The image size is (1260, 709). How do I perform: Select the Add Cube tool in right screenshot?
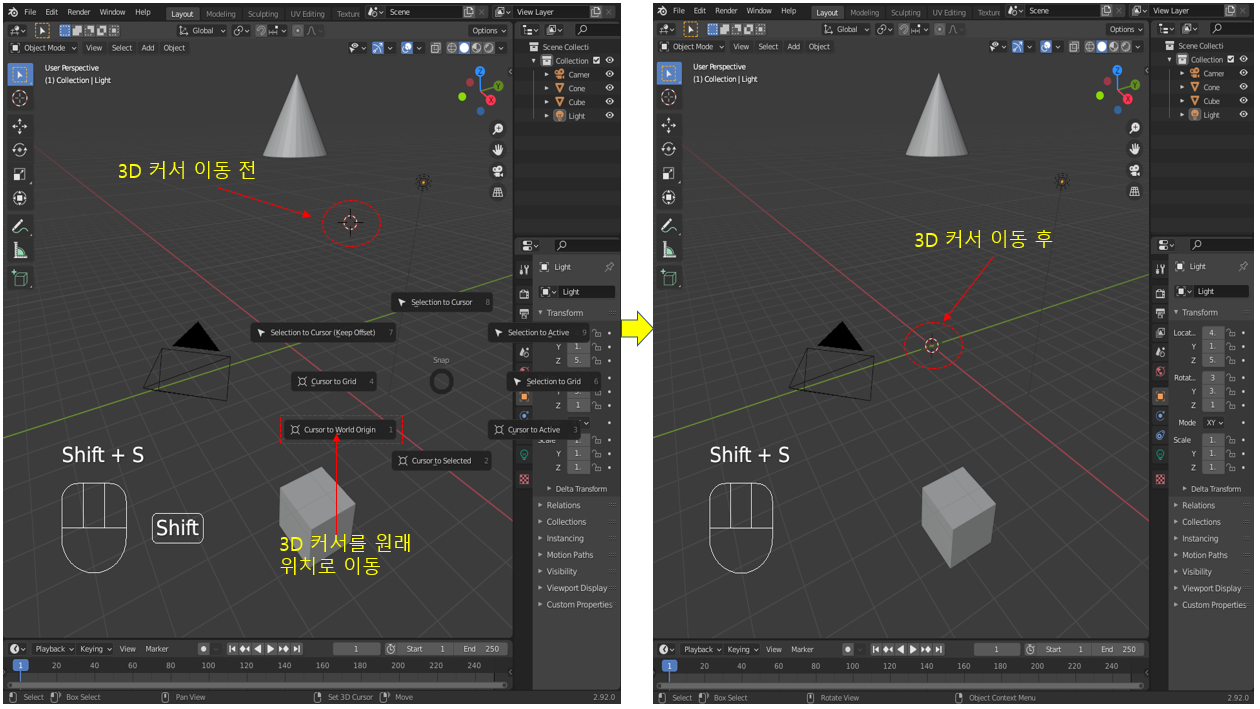668,278
